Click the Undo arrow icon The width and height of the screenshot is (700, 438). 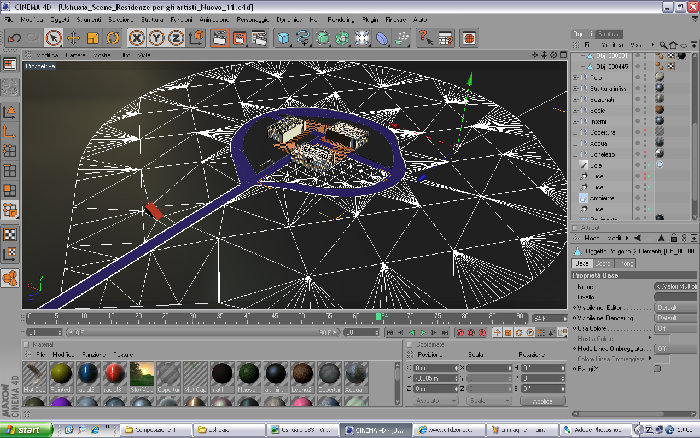pyautogui.click(x=14, y=38)
